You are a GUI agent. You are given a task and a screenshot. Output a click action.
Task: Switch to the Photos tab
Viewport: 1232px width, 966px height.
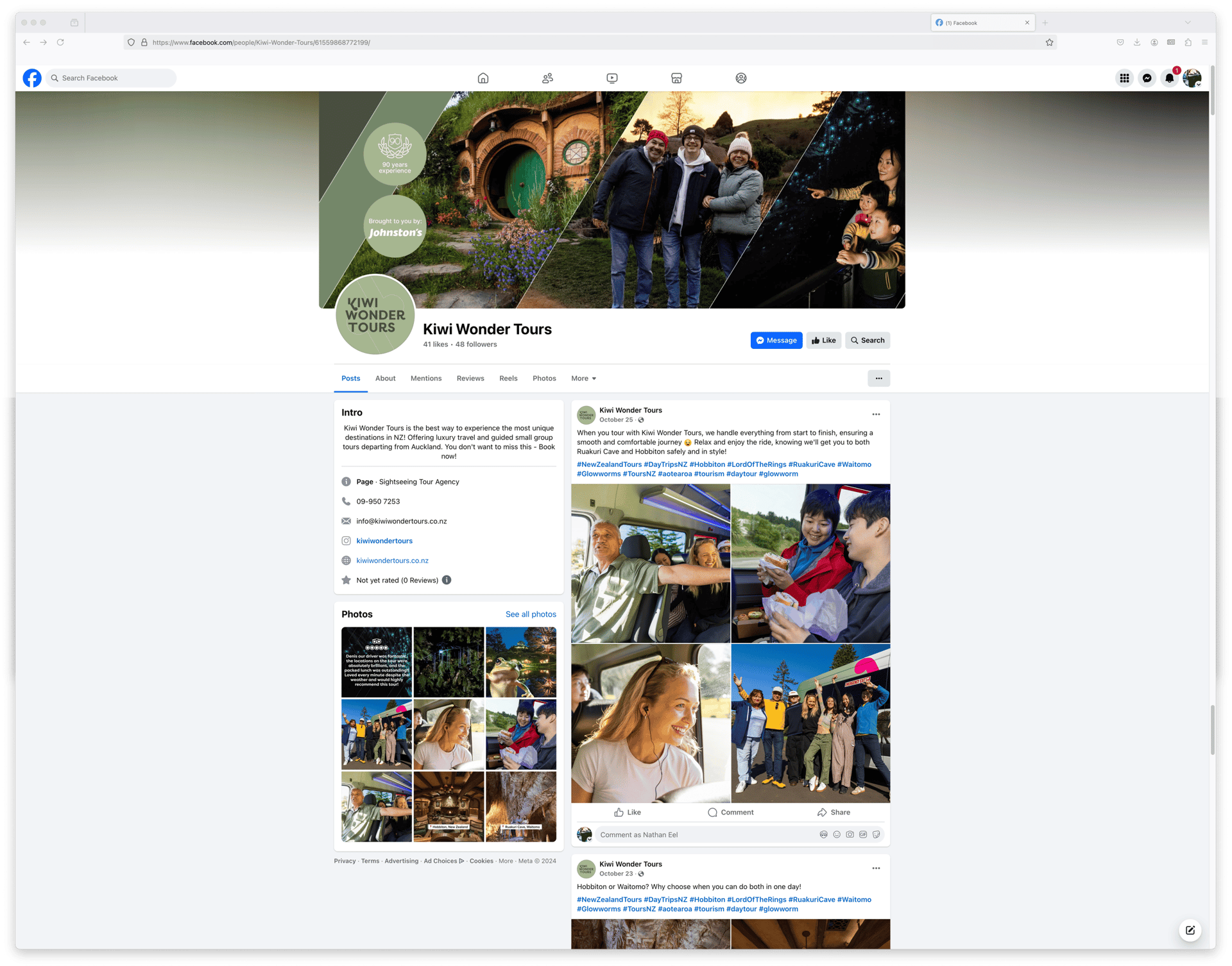[544, 378]
